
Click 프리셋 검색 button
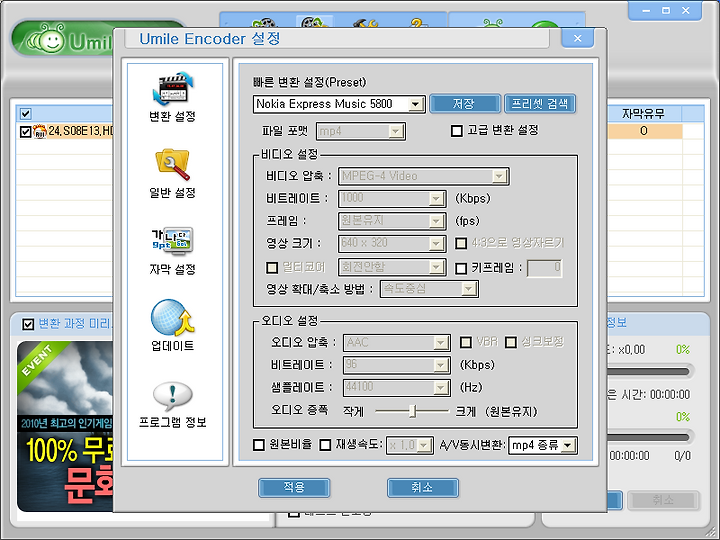point(540,104)
